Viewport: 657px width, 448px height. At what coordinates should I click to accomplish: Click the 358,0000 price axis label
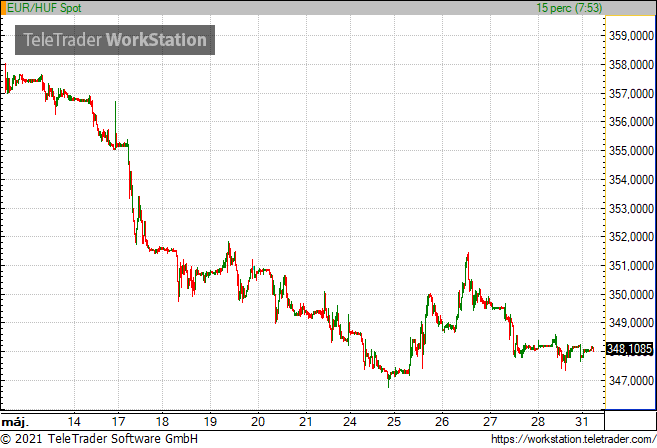(631, 65)
